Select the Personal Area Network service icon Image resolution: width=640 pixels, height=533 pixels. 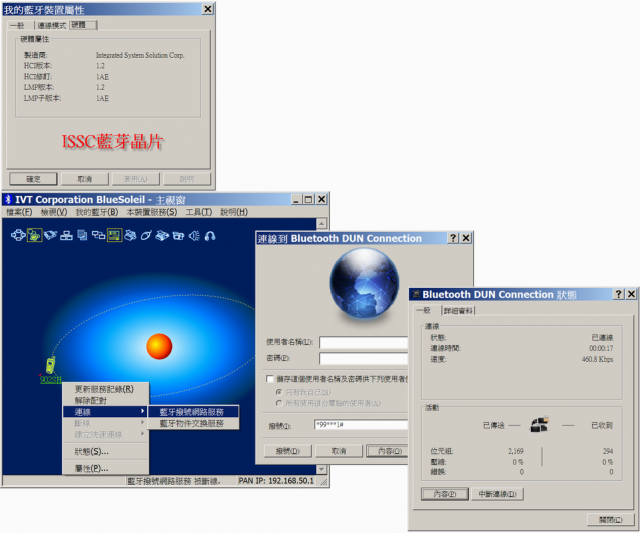tap(18, 235)
